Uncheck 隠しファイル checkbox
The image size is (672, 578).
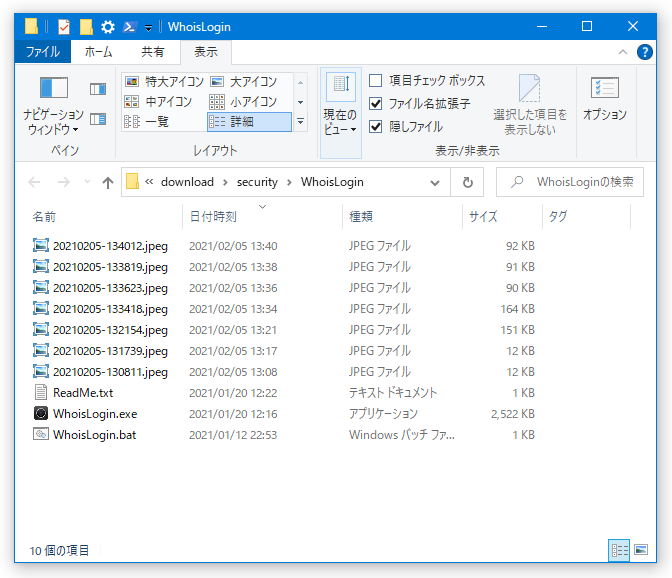pyautogui.click(x=375, y=127)
